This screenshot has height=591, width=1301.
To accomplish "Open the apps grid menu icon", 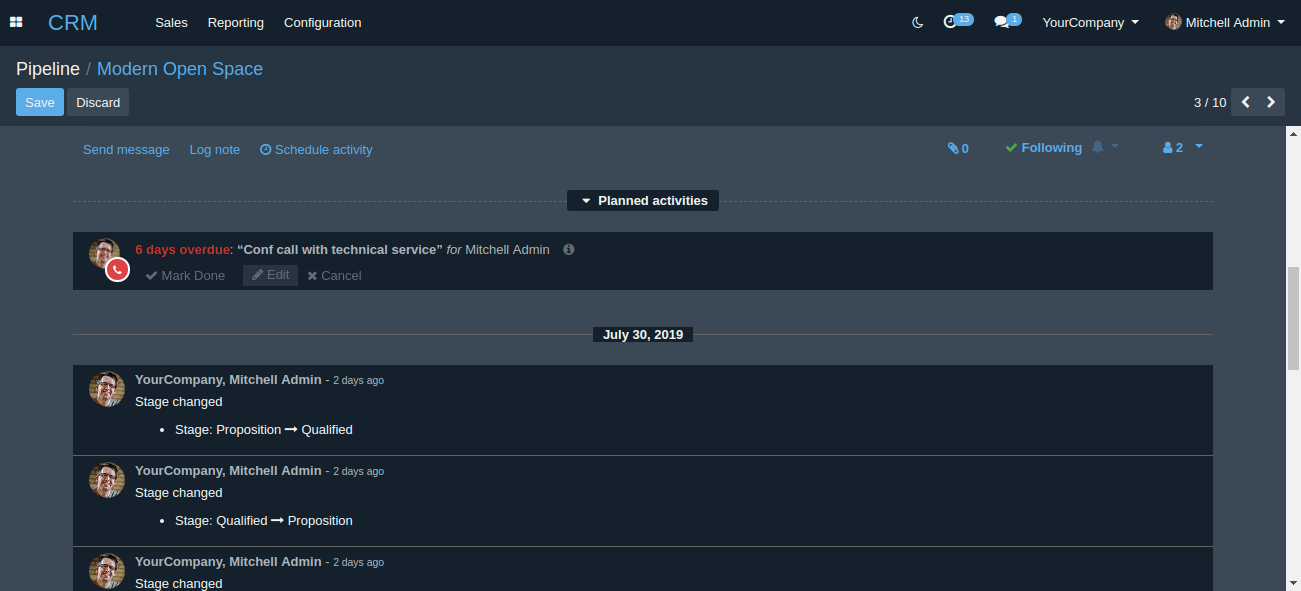I will 16,22.
